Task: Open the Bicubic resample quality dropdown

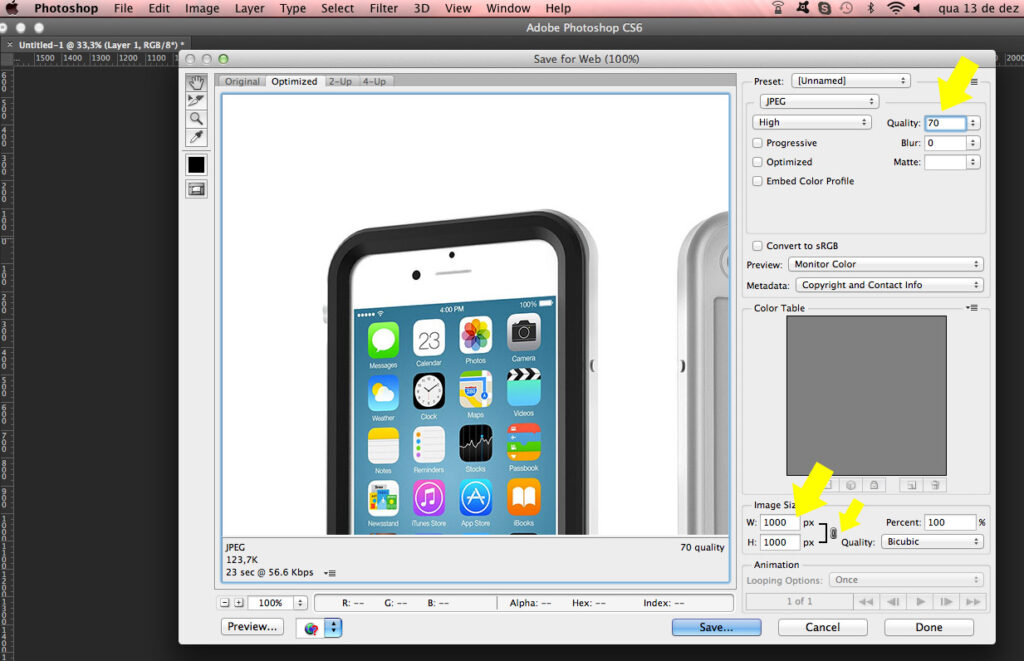Action: point(932,541)
